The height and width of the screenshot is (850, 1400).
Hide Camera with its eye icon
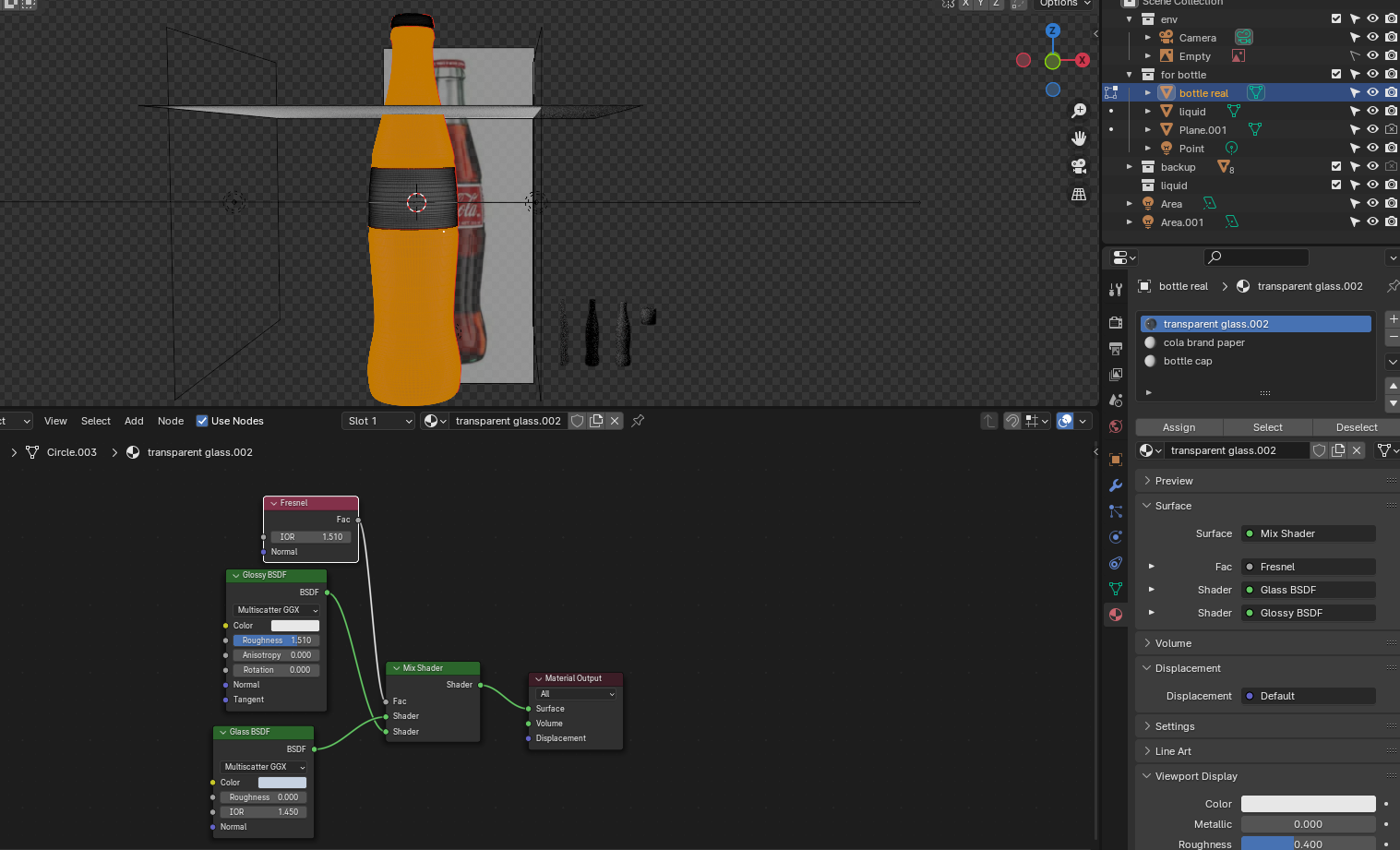(1373, 37)
